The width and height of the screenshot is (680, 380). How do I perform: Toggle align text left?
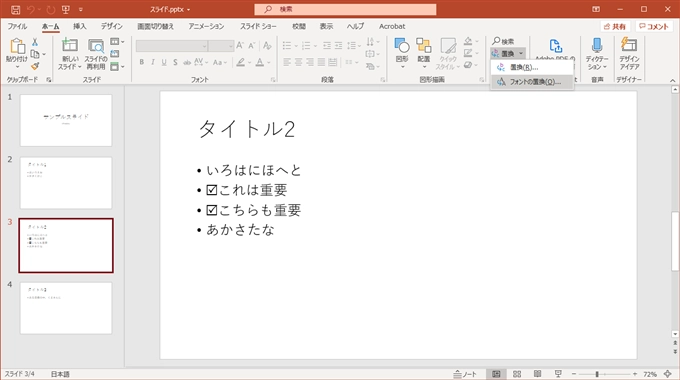click(x=287, y=62)
